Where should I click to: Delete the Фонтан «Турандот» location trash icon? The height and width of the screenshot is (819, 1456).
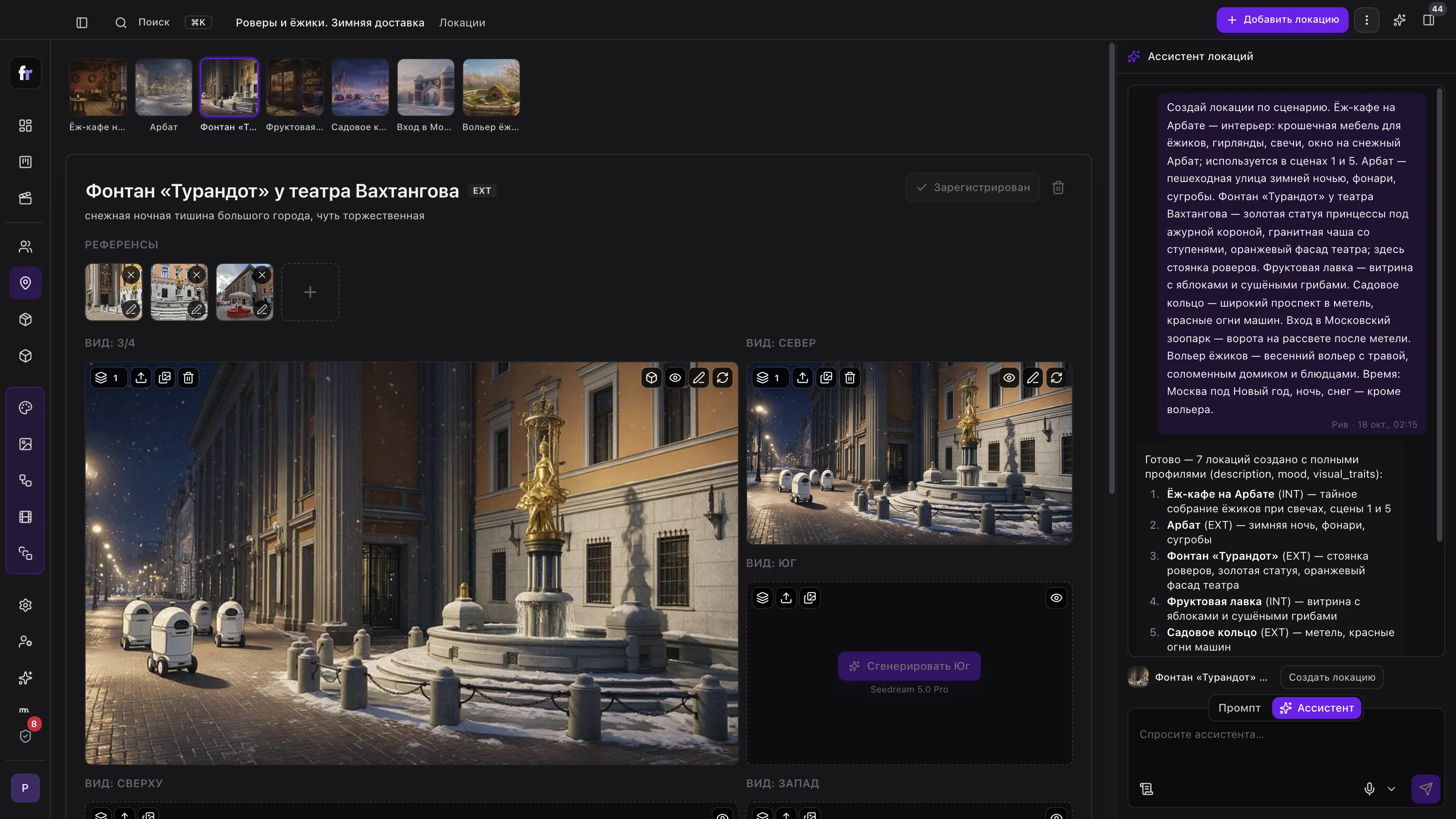1058,187
